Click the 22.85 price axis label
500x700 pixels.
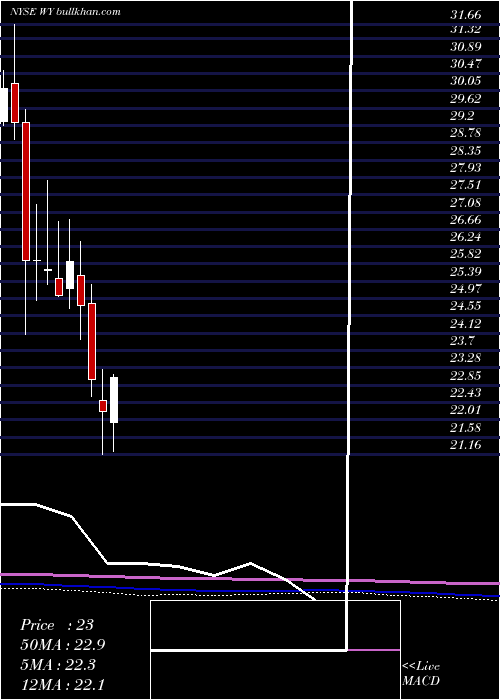click(466, 375)
